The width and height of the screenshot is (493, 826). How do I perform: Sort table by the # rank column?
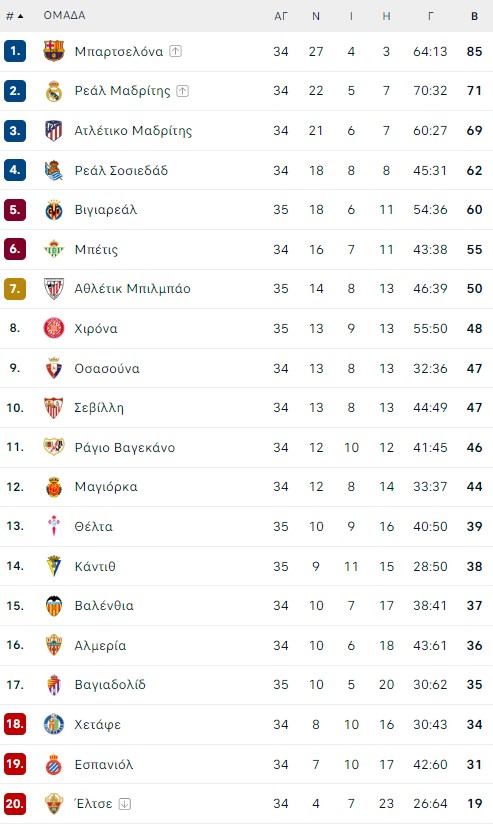click(x=15, y=16)
